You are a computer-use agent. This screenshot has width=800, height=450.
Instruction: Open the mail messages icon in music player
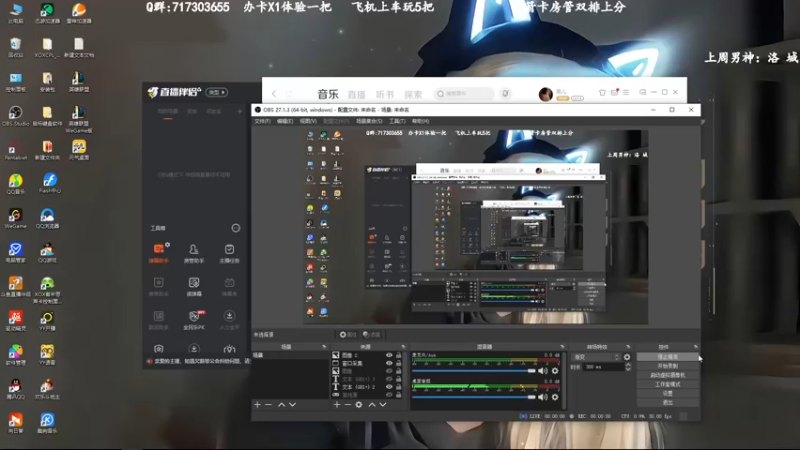point(614,92)
